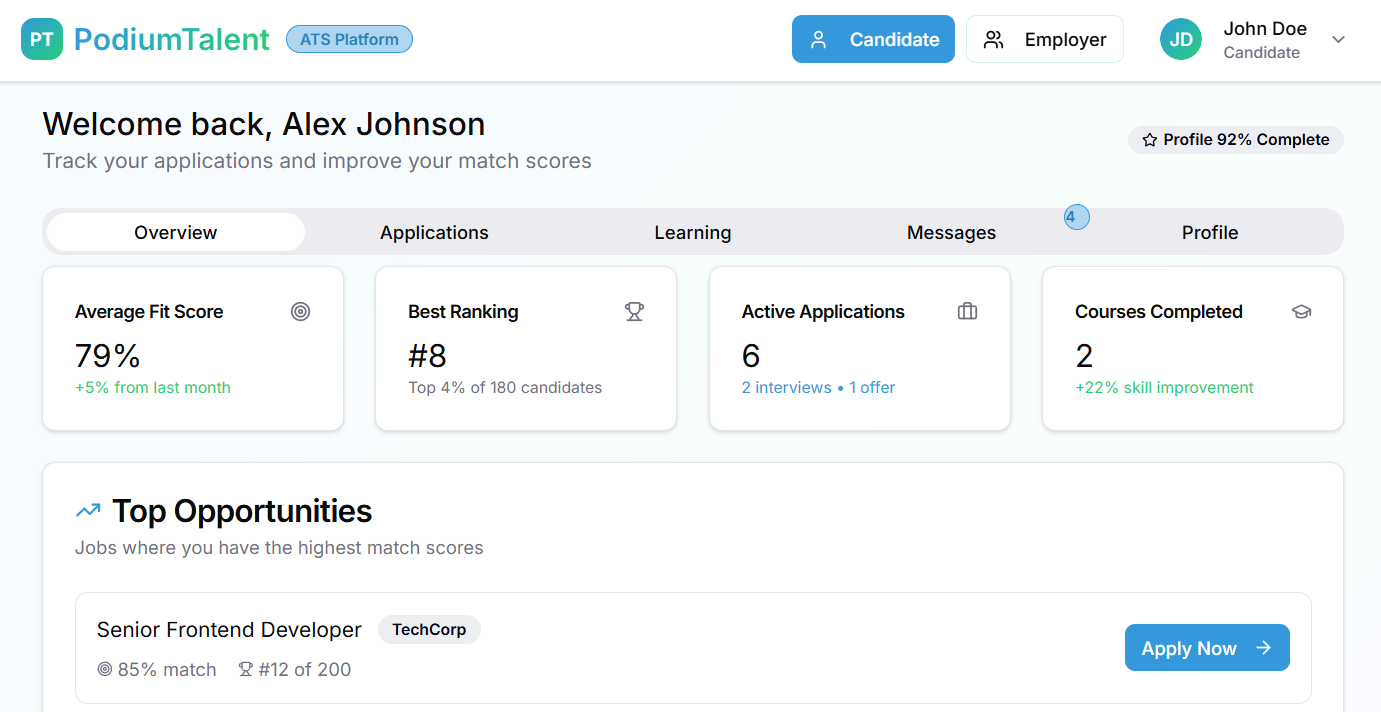Go to the Messages tab
The height and width of the screenshot is (712, 1381).
tap(951, 232)
